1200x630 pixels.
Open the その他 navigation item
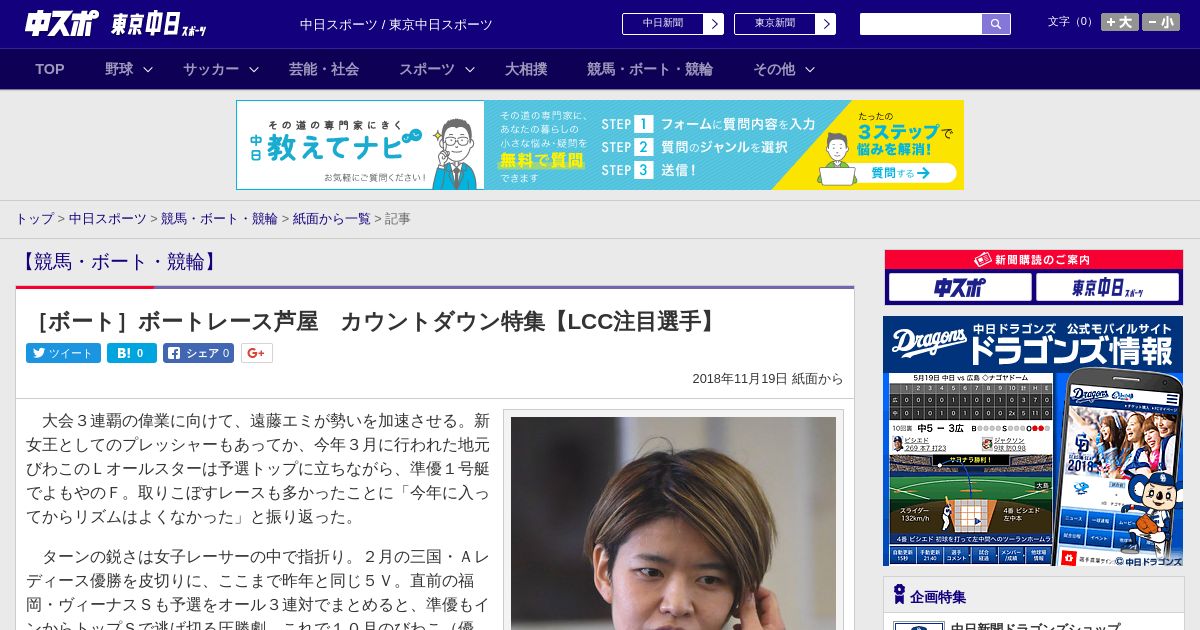click(x=774, y=69)
